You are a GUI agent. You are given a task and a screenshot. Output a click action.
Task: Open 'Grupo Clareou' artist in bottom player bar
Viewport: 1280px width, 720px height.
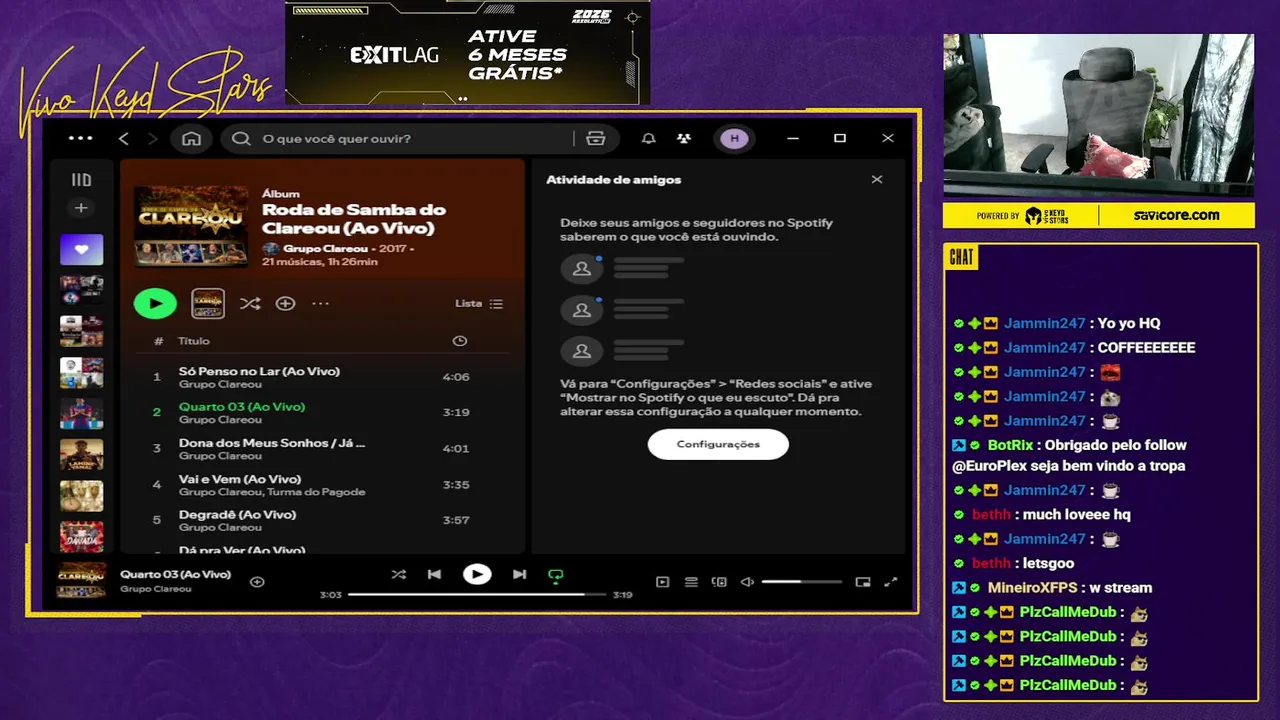155,589
